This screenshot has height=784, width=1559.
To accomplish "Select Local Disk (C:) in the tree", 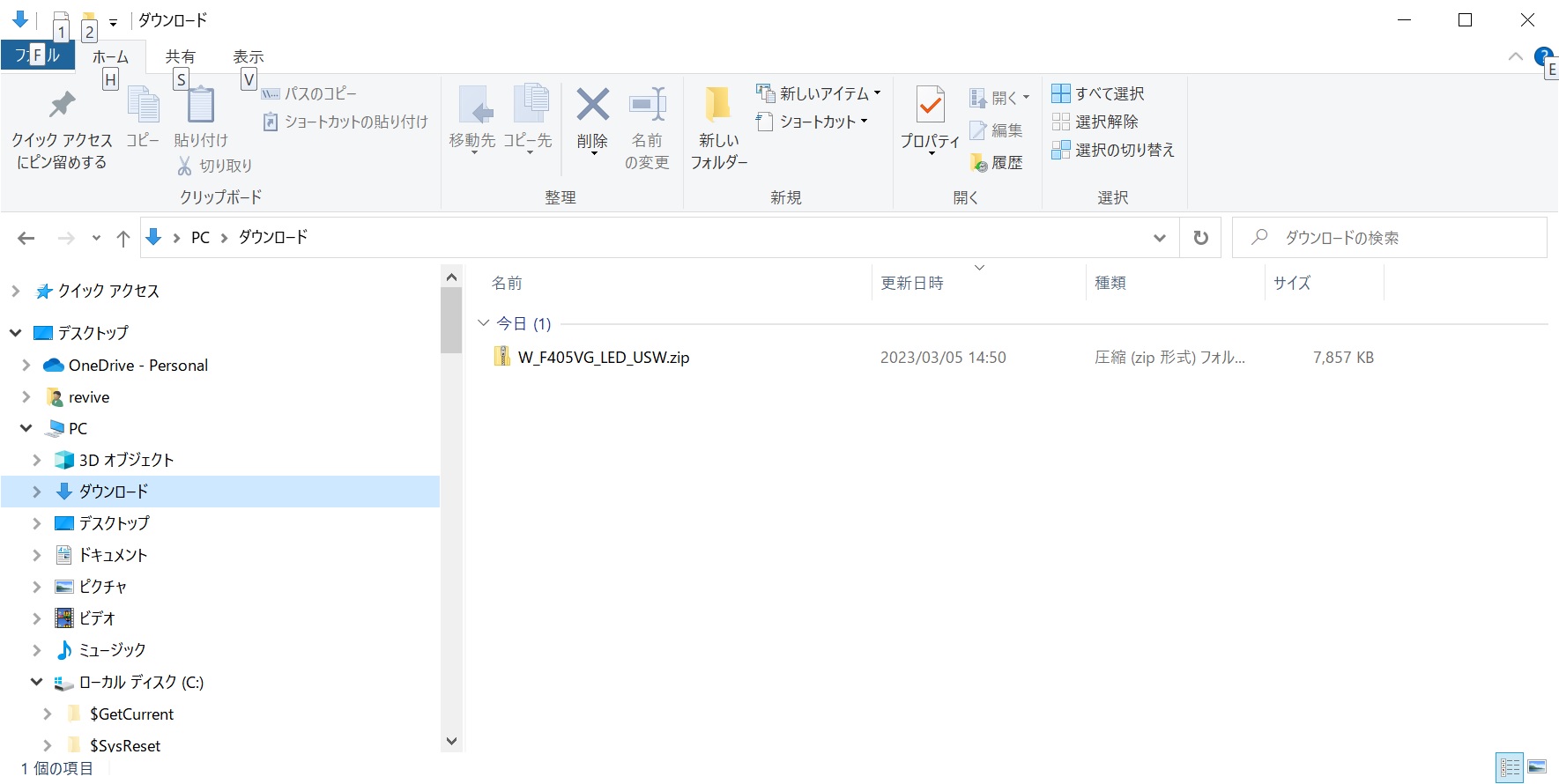I will pyautogui.click(x=141, y=683).
